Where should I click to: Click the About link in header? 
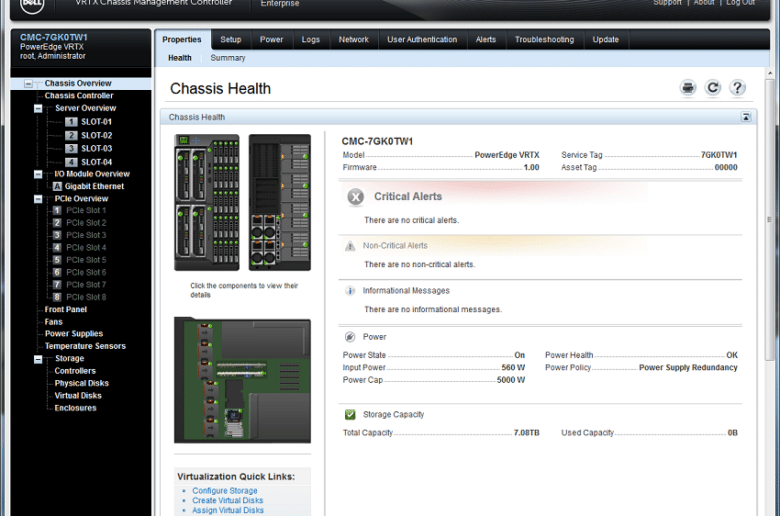[x=704, y=3]
